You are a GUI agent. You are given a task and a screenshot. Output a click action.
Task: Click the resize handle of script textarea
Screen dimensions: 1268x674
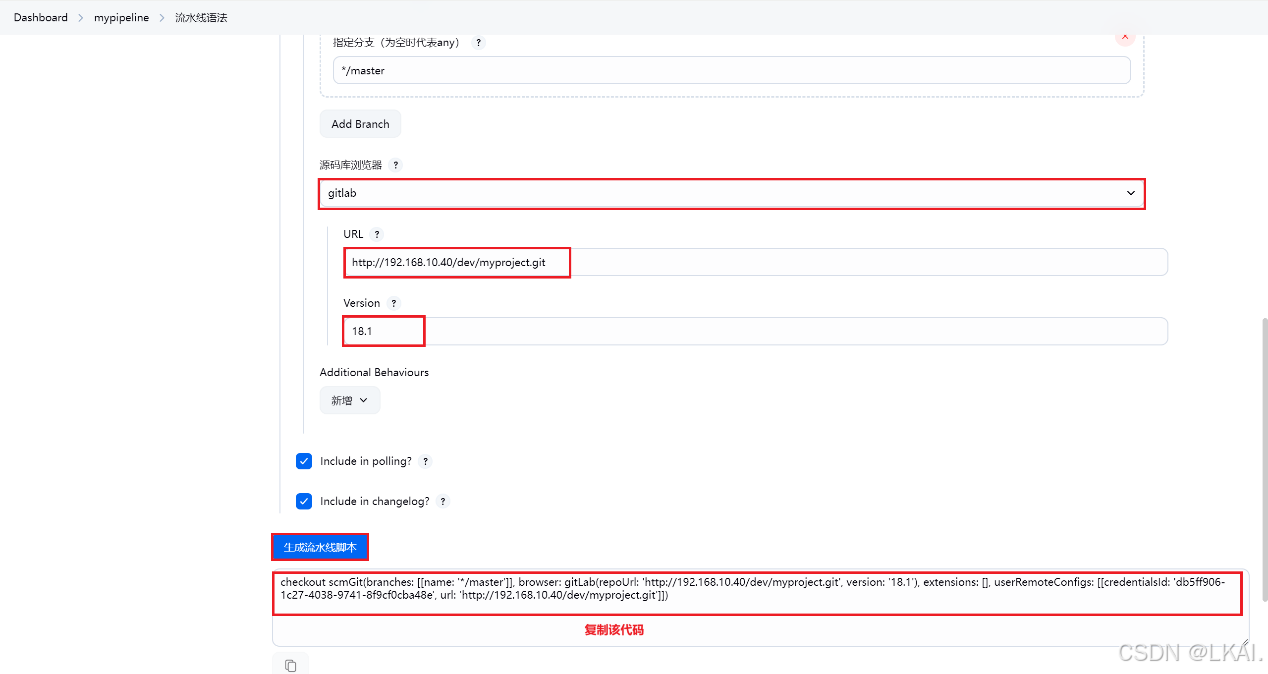coord(1243,641)
